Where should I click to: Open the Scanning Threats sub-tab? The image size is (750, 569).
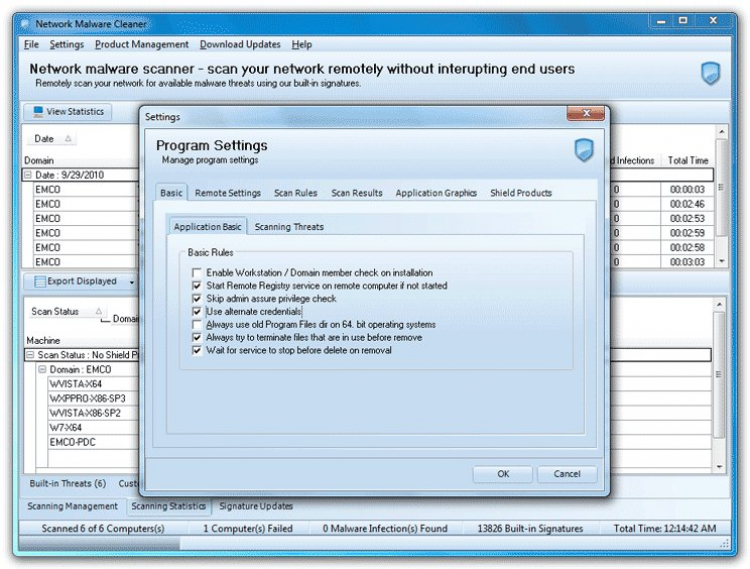(289, 227)
